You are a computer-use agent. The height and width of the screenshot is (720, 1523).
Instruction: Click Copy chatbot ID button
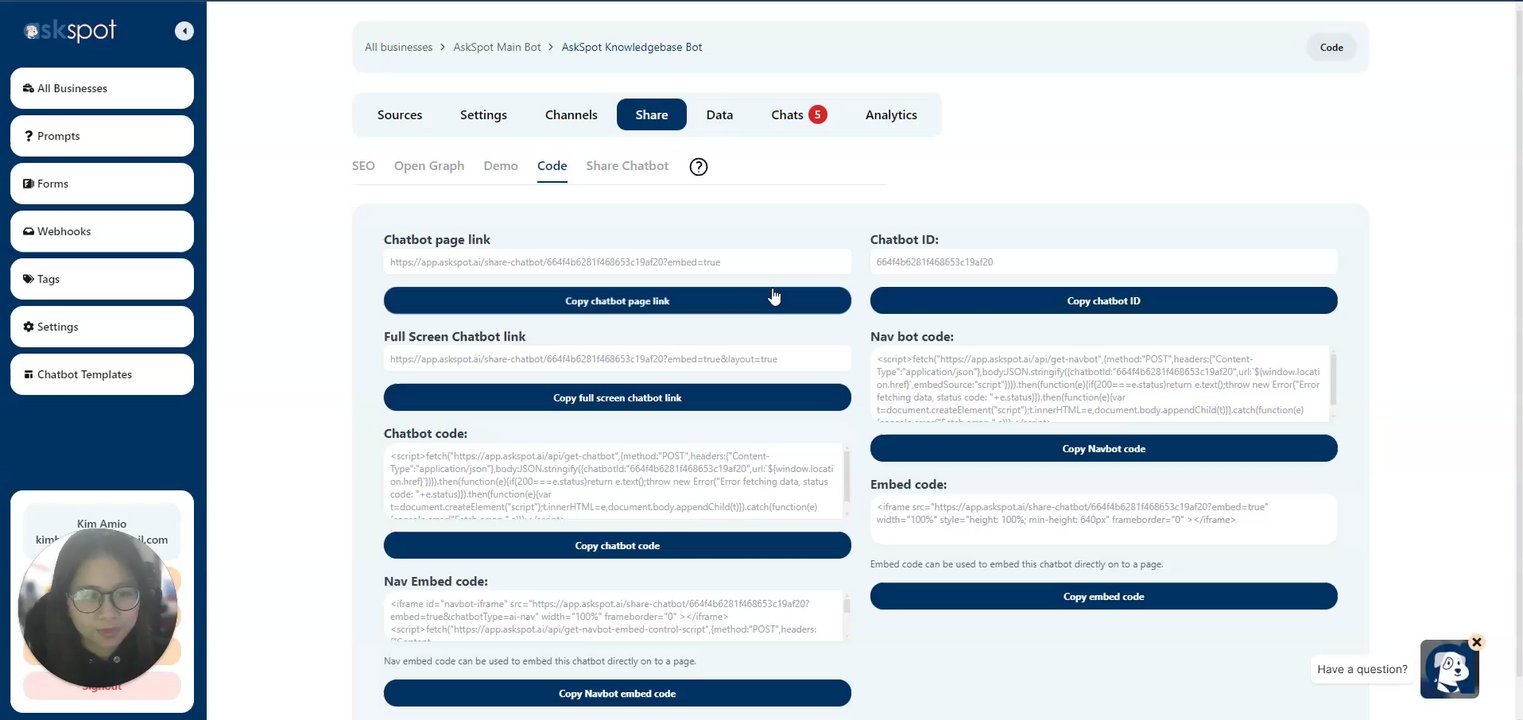pyautogui.click(x=1104, y=301)
